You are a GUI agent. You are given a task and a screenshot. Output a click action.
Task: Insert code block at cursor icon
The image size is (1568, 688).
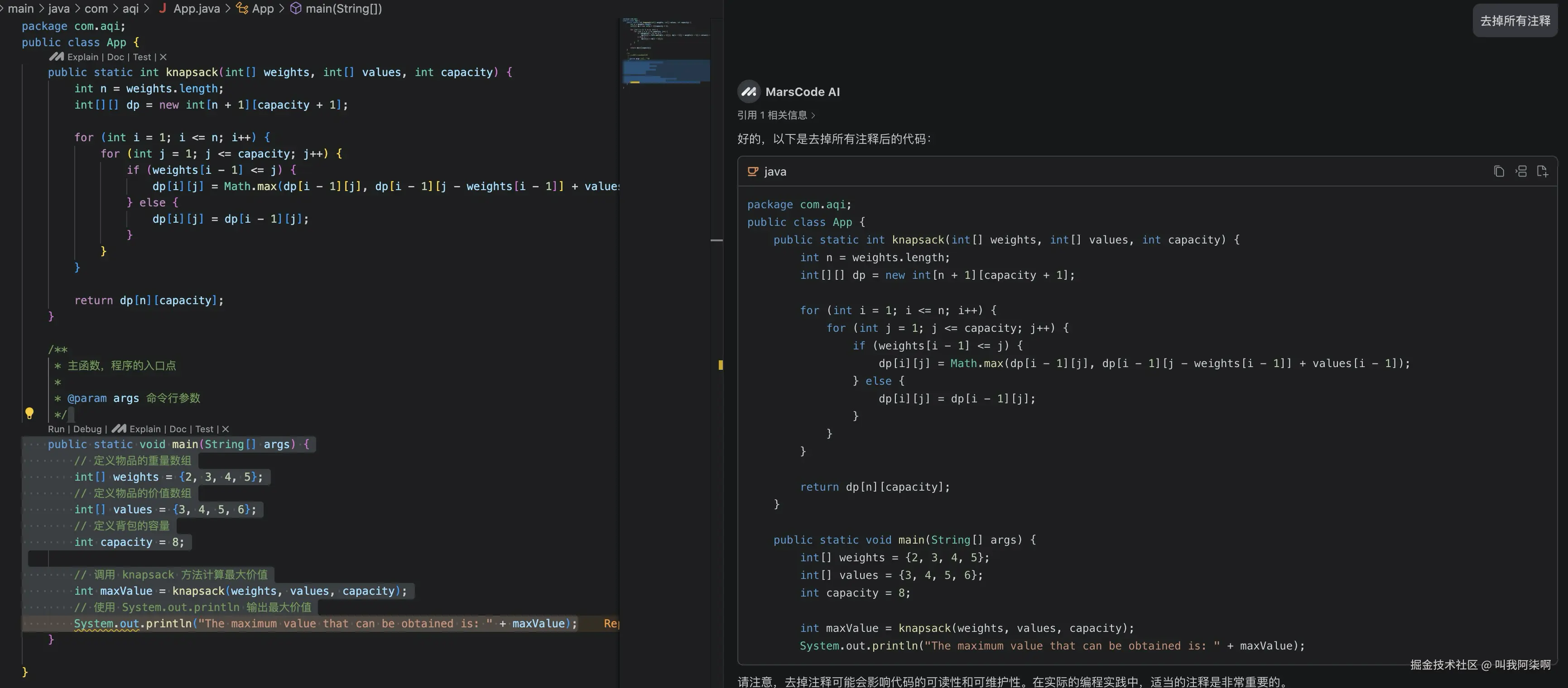point(1520,172)
